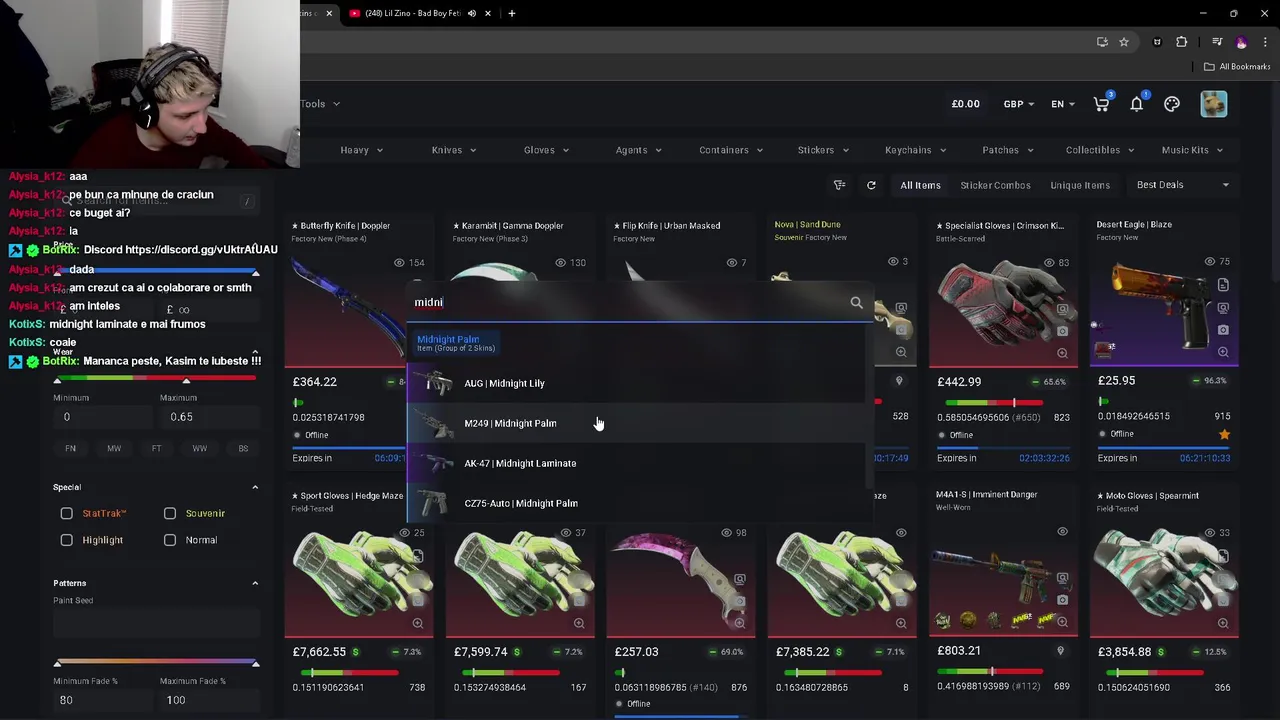1280x720 pixels.
Task: Enable the Highlight checkbox
Action: coord(67,540)
